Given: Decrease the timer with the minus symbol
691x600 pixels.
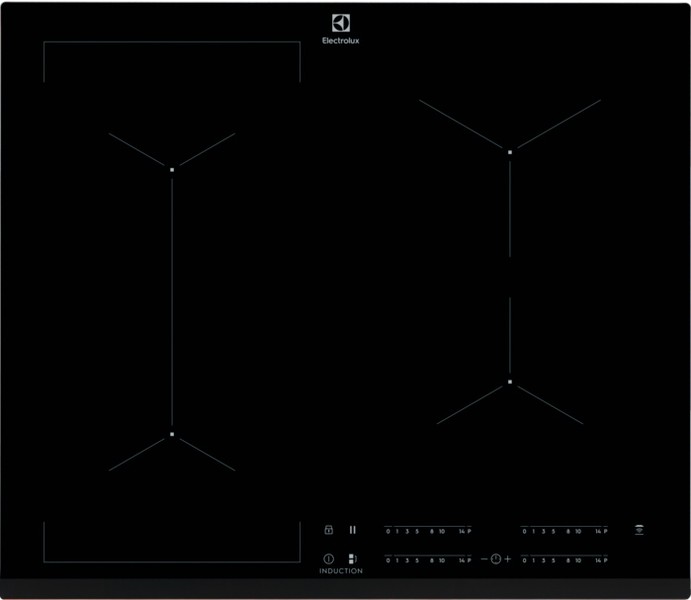Looking at the screenshot, I should [x=484, y=559].
